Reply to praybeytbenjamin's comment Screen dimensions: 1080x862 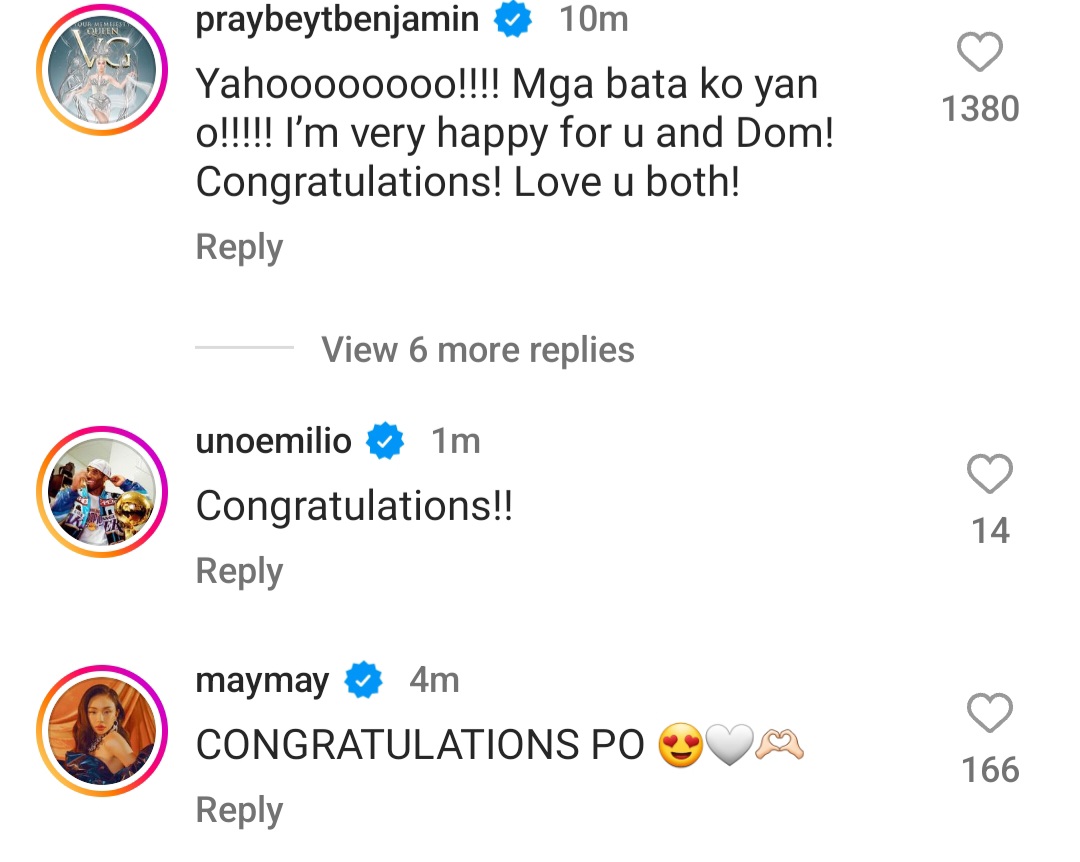pos(239,247)
